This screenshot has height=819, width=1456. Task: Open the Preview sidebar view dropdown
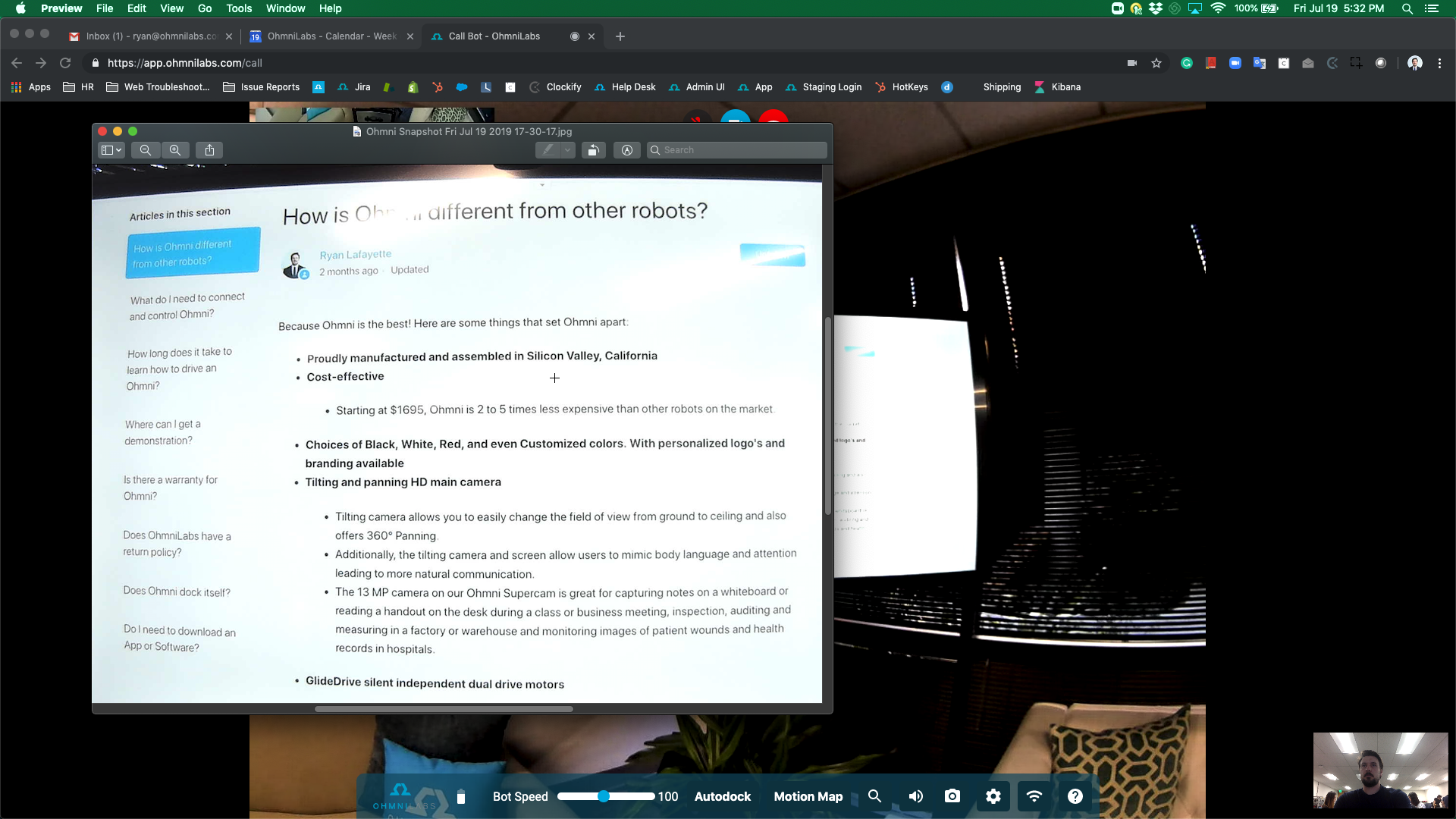[x=111, y=150]
